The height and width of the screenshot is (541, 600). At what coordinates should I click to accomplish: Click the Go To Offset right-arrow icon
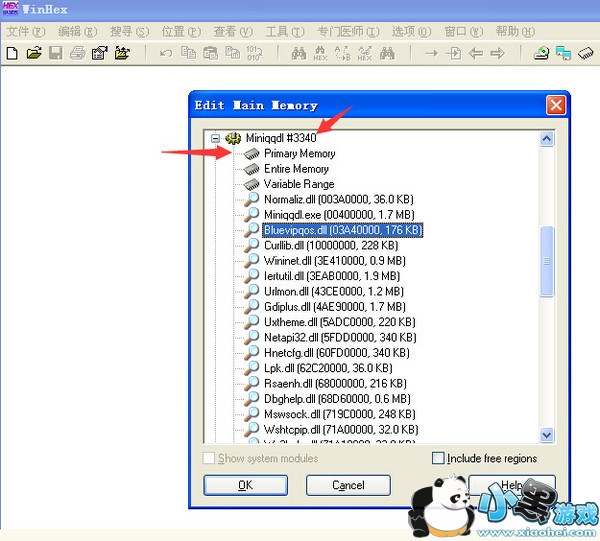(x=431, y=54)
